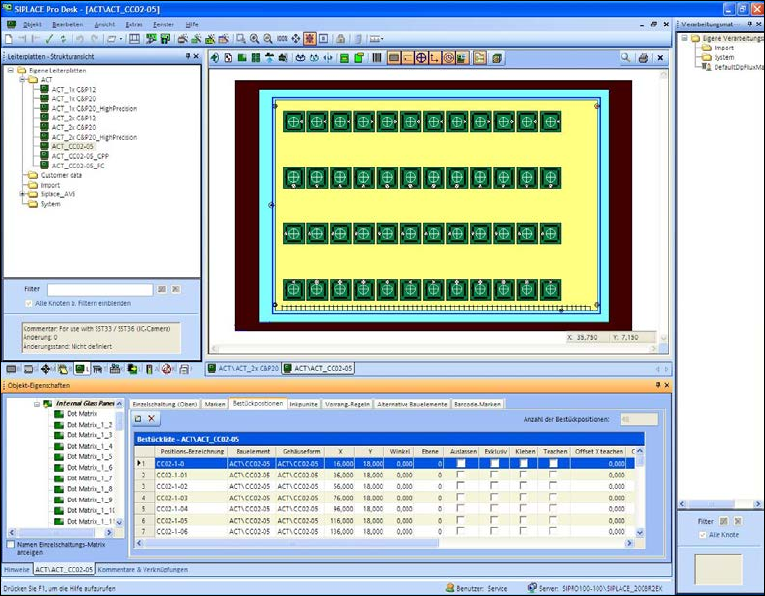Select ACT_CC02-05_CPP in the tree
765x596 pixels.
81,156
